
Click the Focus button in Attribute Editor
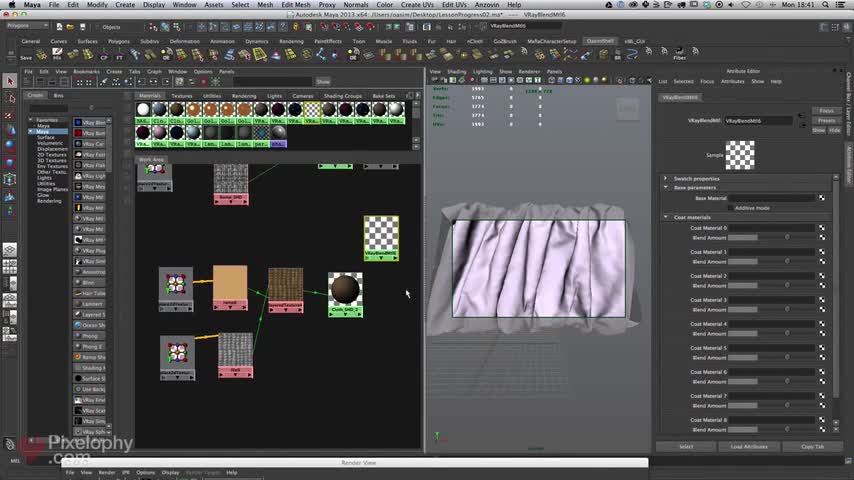click(x=826, y=111)
